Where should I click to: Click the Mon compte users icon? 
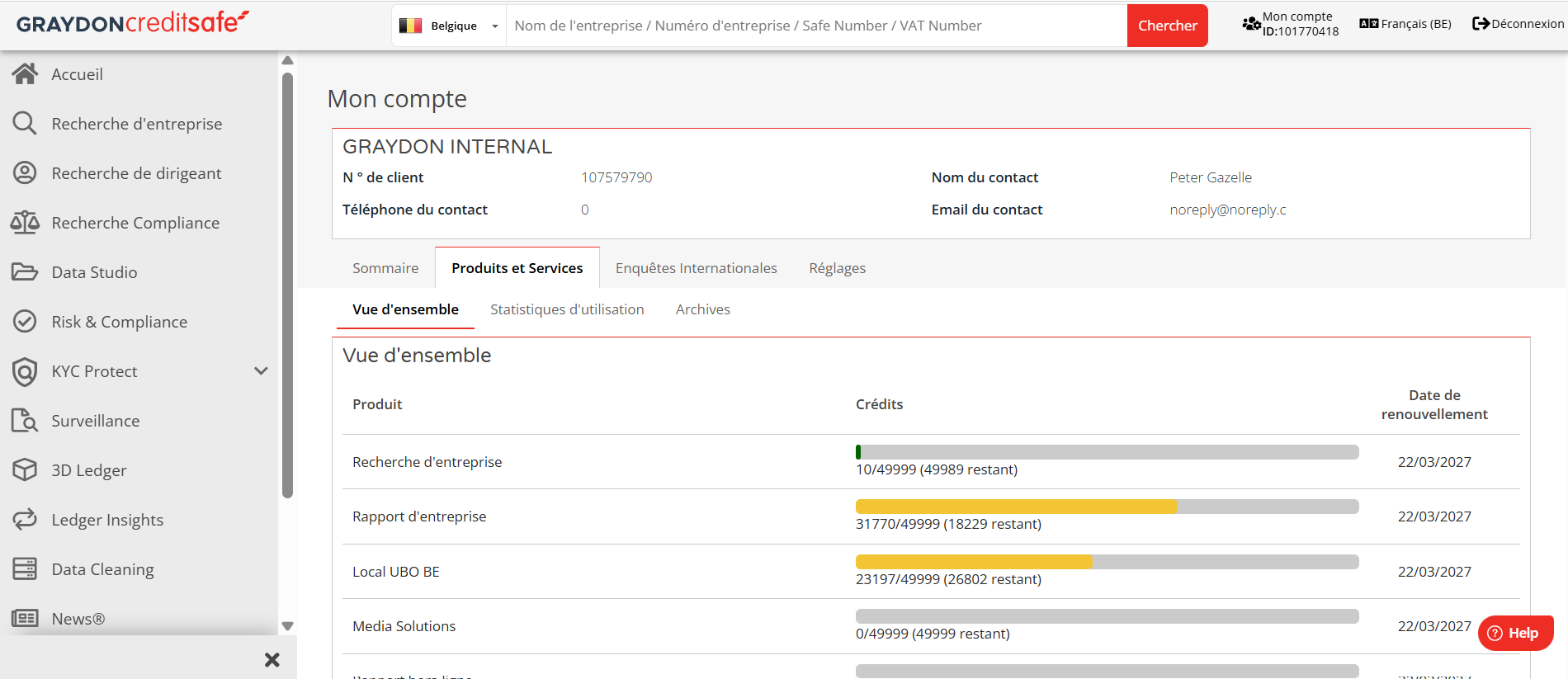(1251, 24)
